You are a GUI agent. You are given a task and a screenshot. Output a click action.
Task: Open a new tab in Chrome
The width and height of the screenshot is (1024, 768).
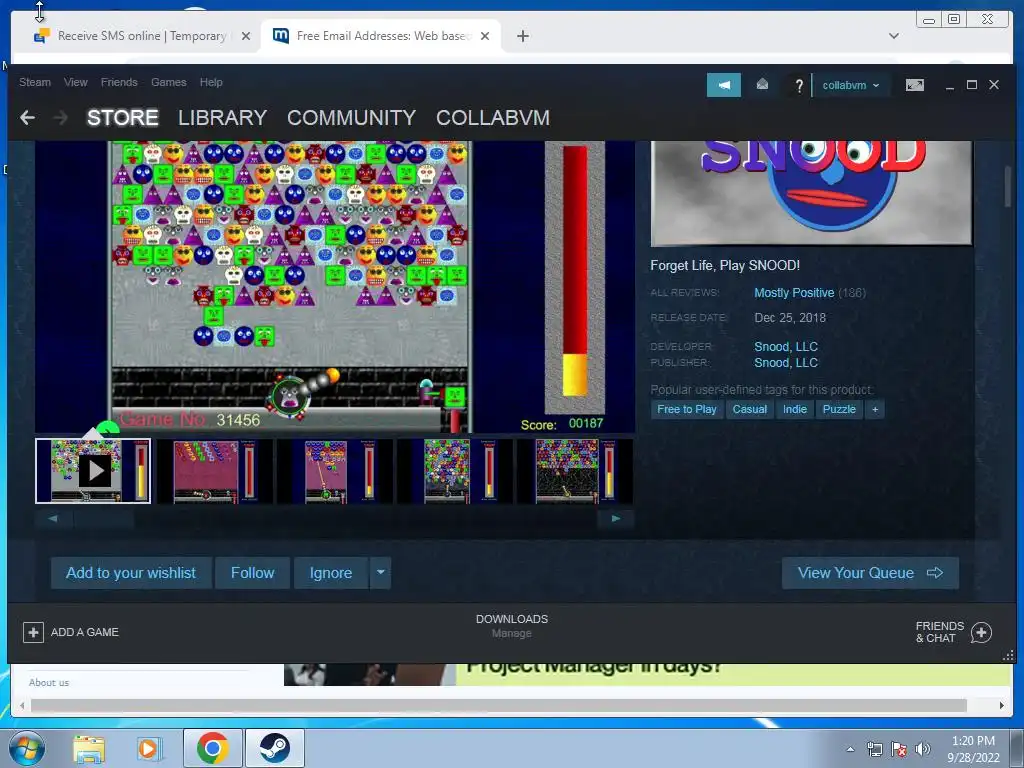pyautogui.click(x=522, y=36)
